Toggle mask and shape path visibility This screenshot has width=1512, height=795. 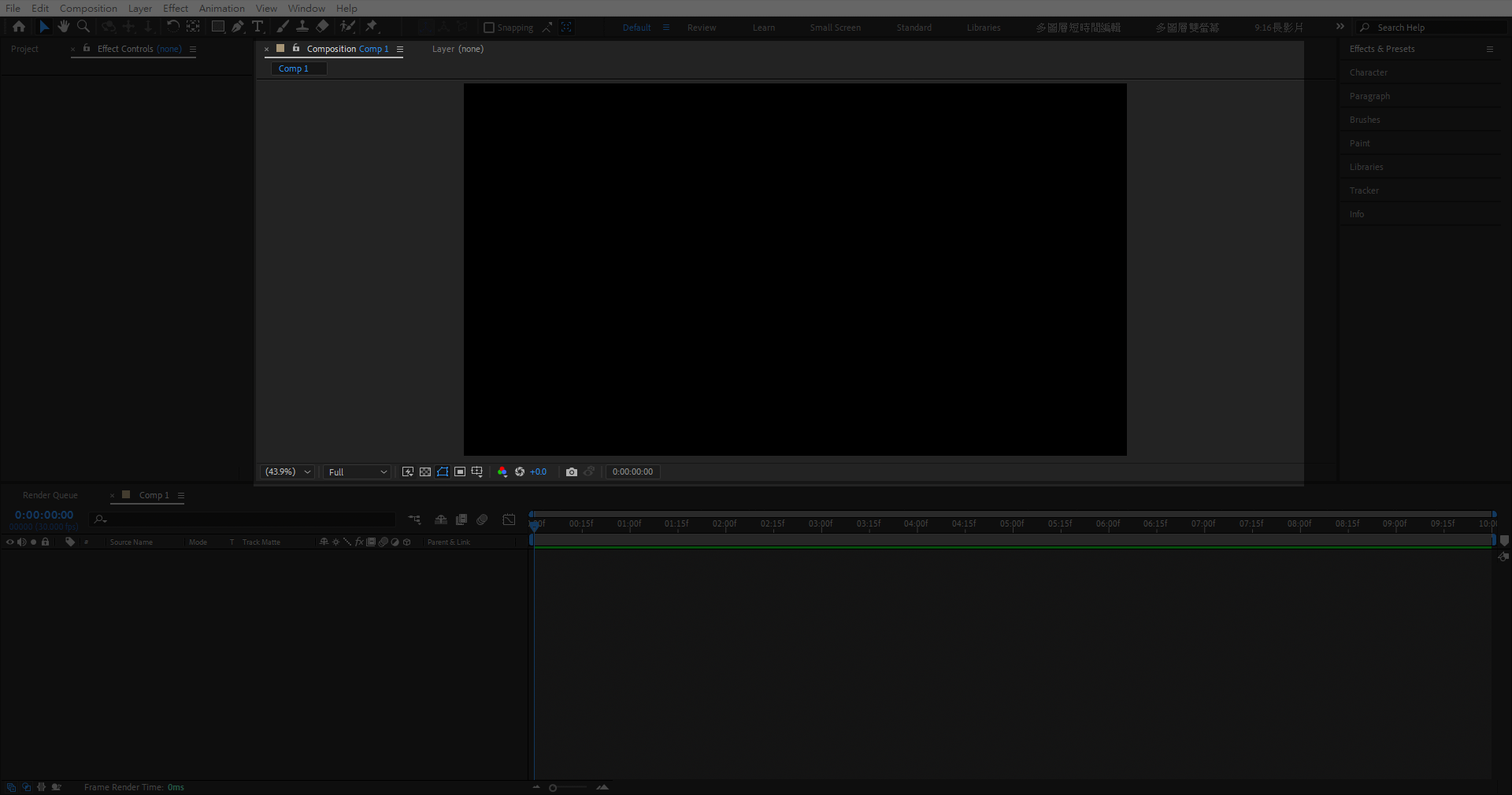coord(443,472)
